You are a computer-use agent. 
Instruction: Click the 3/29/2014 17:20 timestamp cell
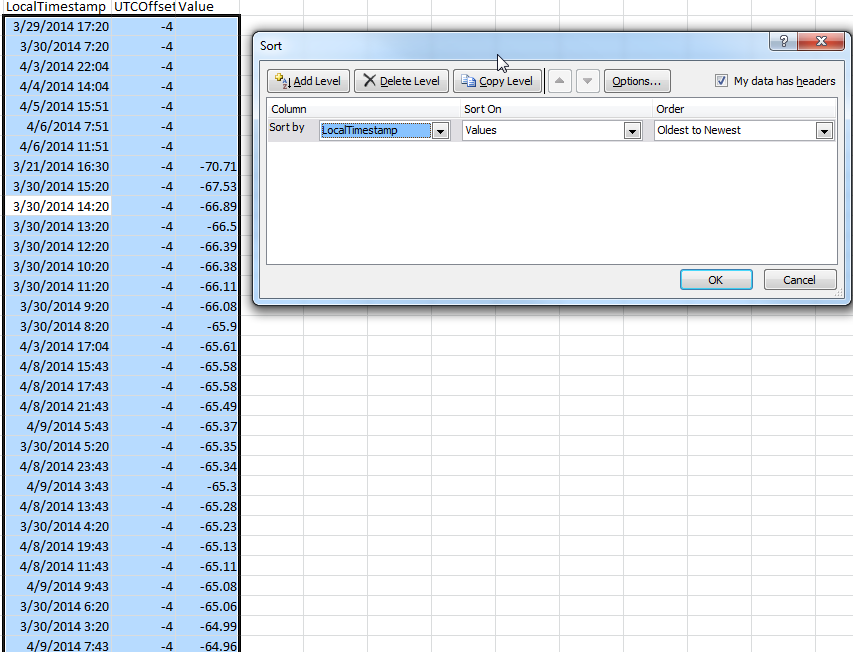(x=60, y=26)
